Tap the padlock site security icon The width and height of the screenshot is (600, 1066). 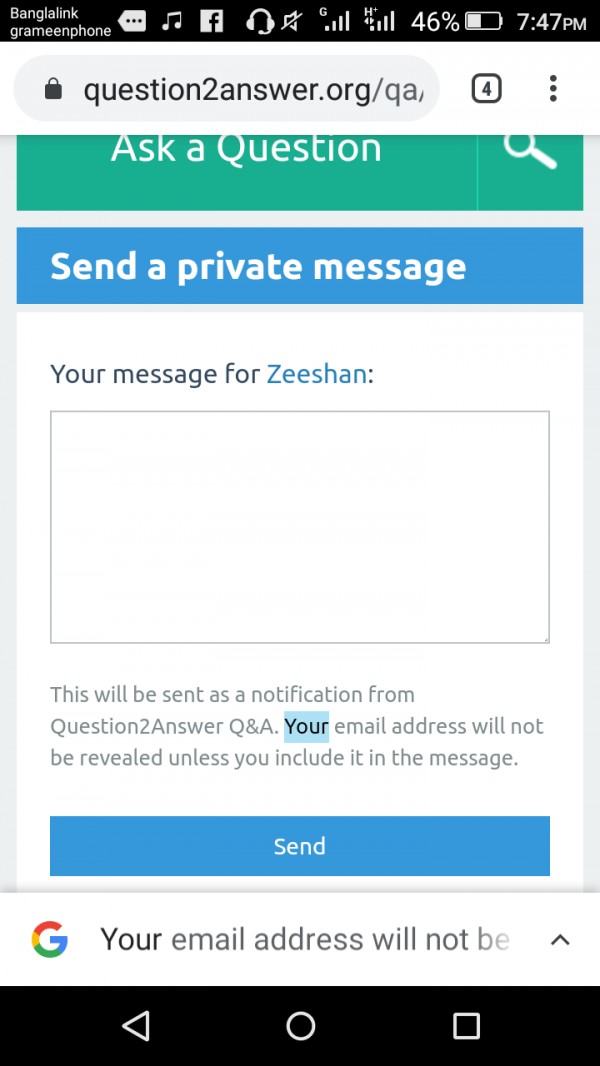click(x=54, y=90)
